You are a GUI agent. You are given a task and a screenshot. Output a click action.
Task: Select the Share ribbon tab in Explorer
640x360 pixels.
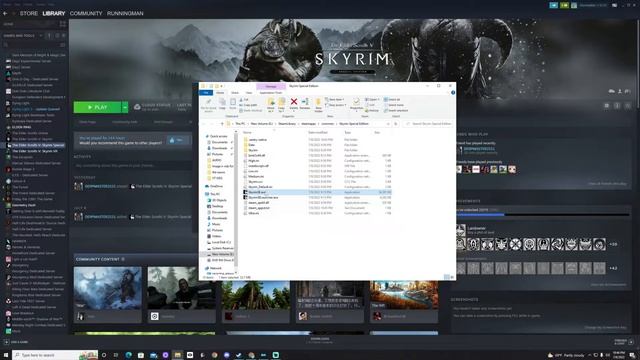(x=235, y=93)
